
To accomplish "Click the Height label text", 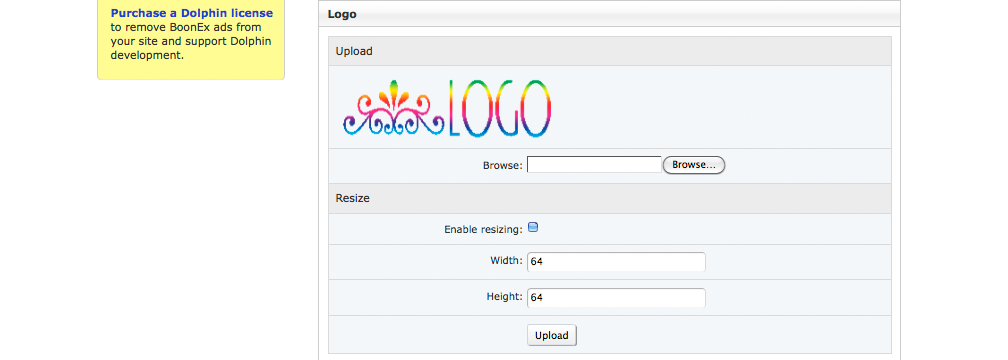I will [504, 297].
